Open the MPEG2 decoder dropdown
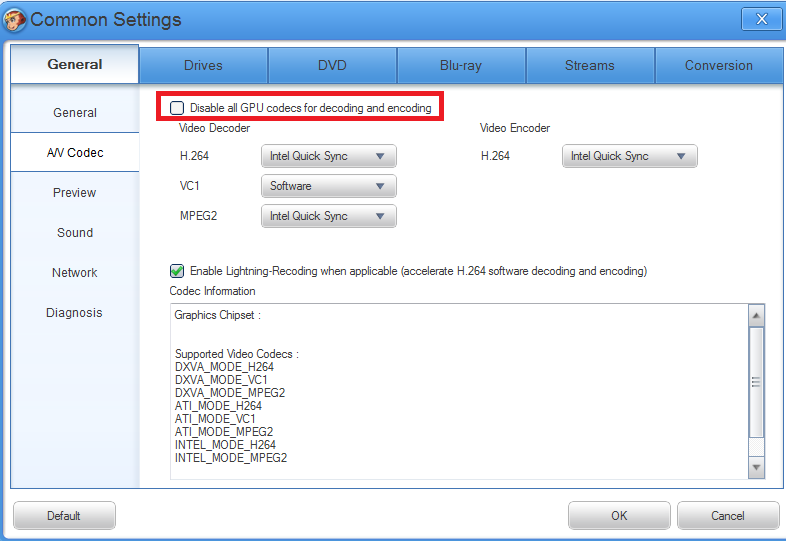The height and width of the screenshot is (541, 786). pos(329,216)
